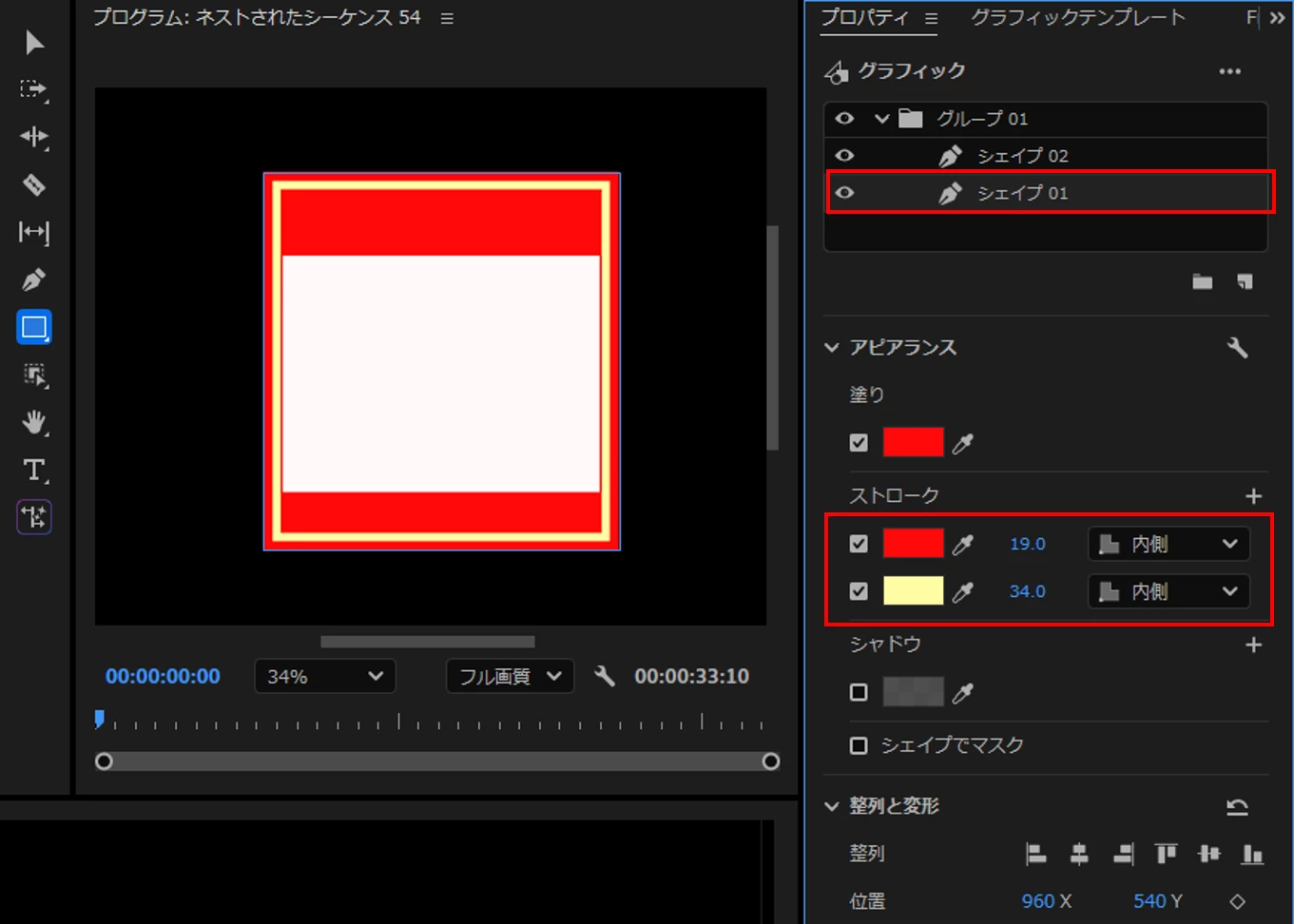Select シェイプ 02 layer row

1046,156
